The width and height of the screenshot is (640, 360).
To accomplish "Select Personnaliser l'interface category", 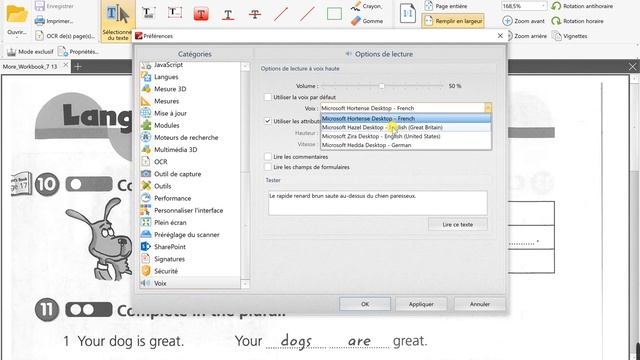I will click(x=190, y=210).
